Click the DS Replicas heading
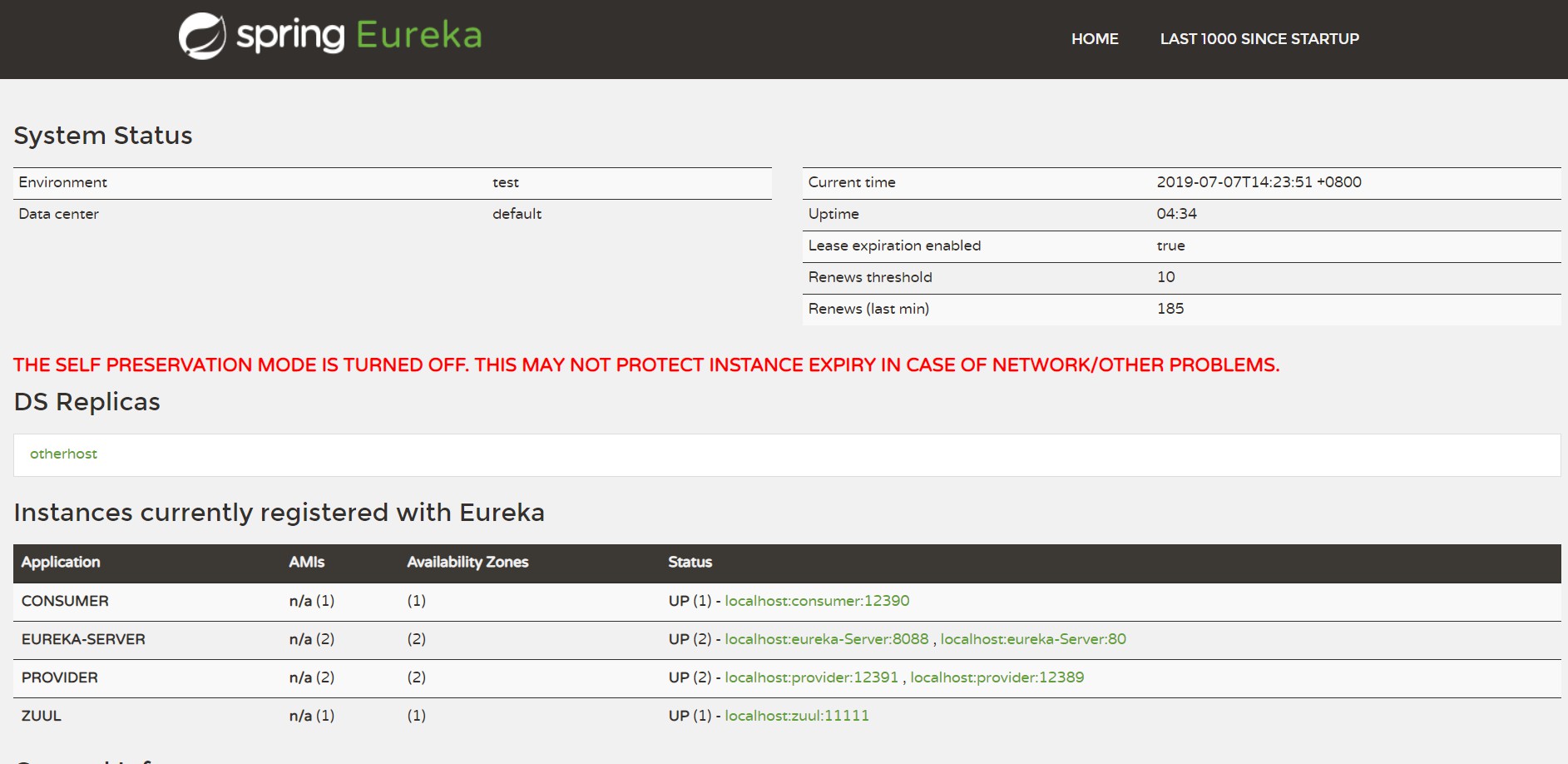 (87, 402)
